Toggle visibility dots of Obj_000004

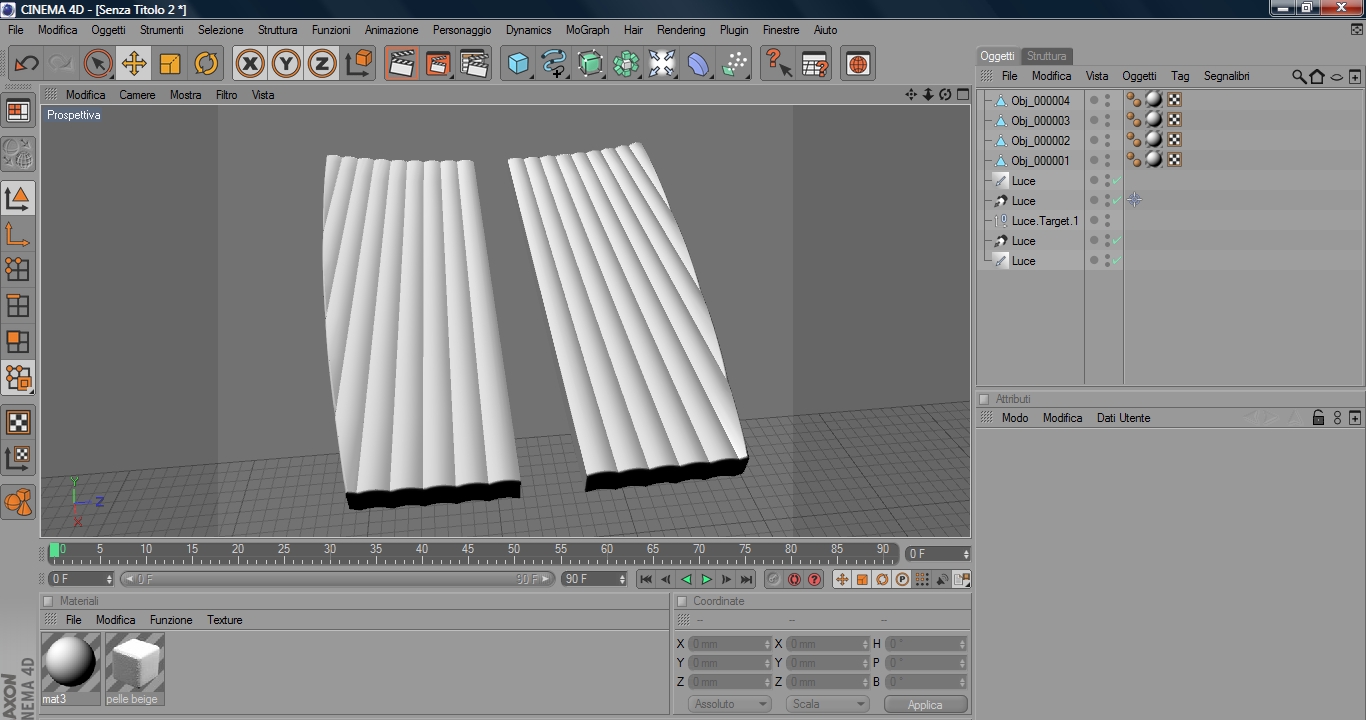tap(1107, 100)
